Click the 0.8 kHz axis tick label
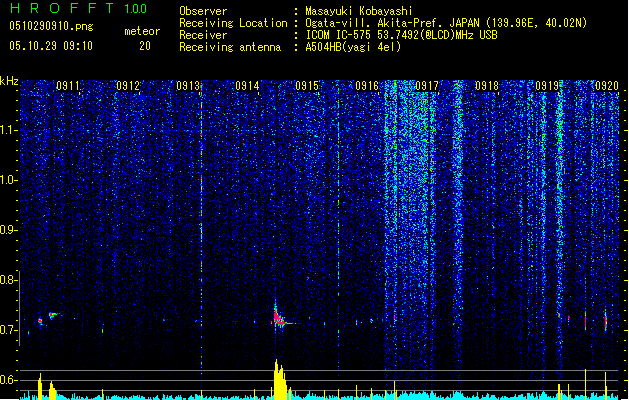629x400 pixels. [x=9, y=280]
